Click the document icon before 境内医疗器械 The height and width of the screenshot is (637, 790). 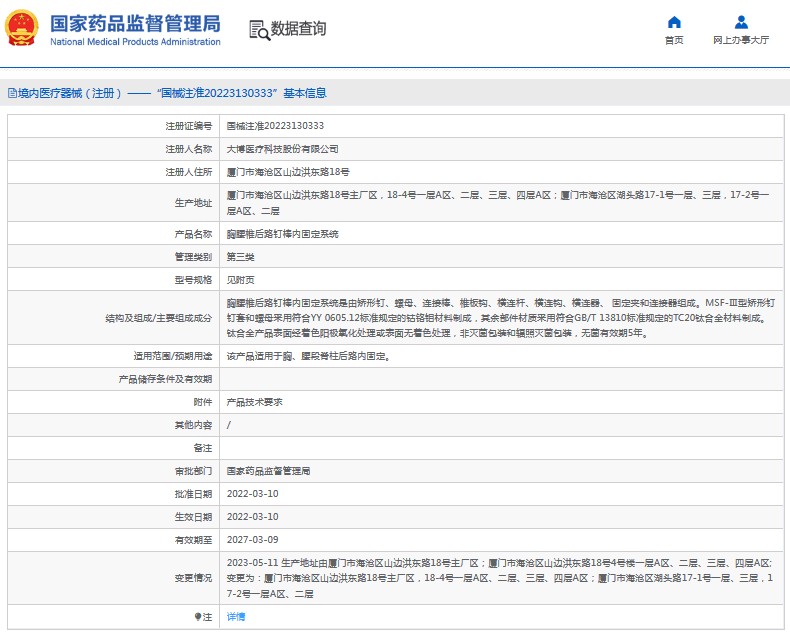click(12, 93)
